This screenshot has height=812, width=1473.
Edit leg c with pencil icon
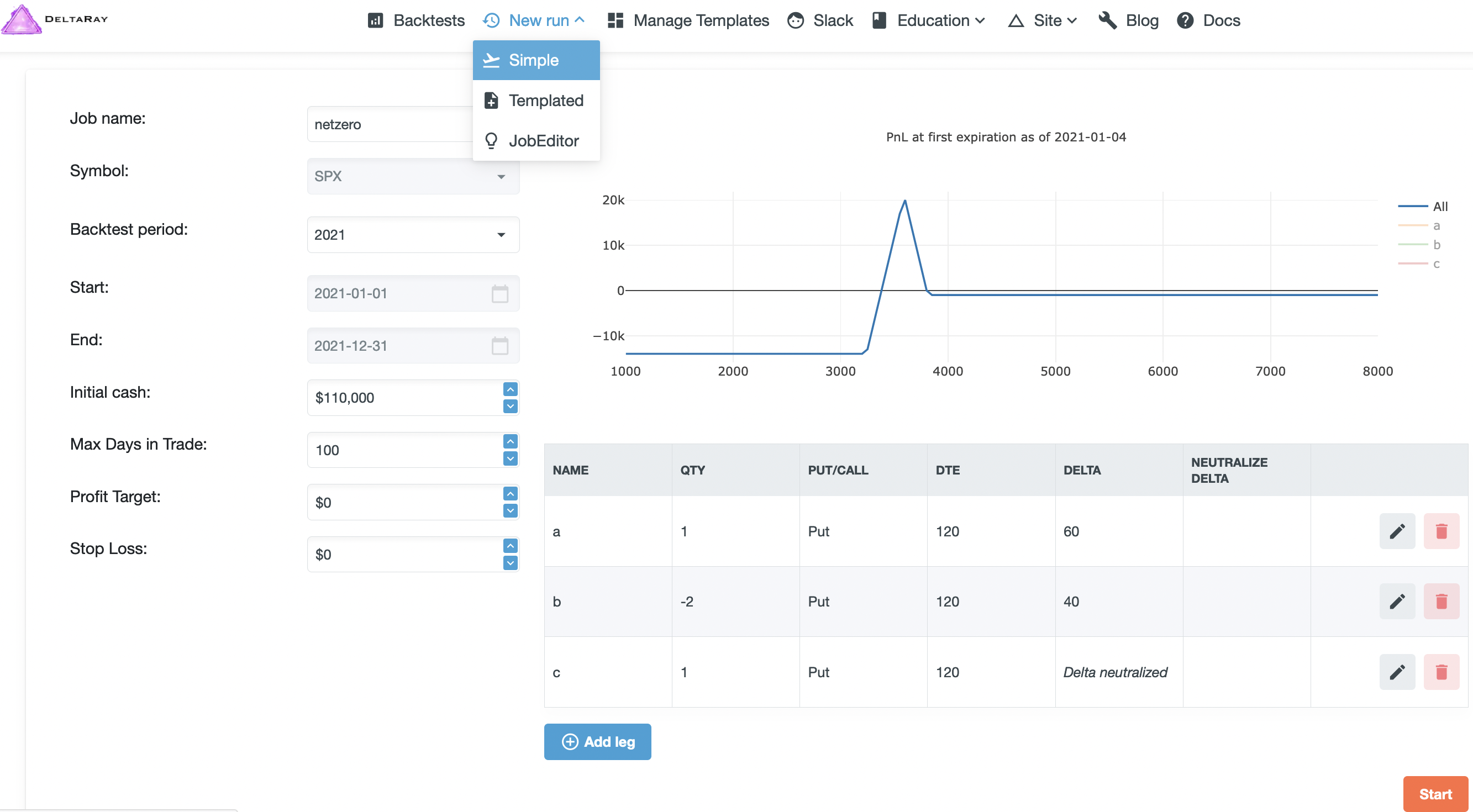(1396, 672)
